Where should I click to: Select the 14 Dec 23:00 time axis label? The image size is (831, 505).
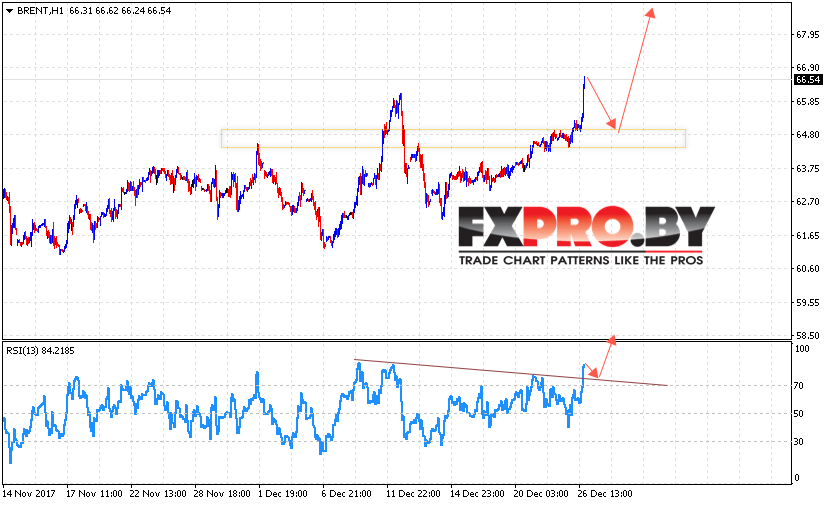pyautogui.click(x=478, y=493)
